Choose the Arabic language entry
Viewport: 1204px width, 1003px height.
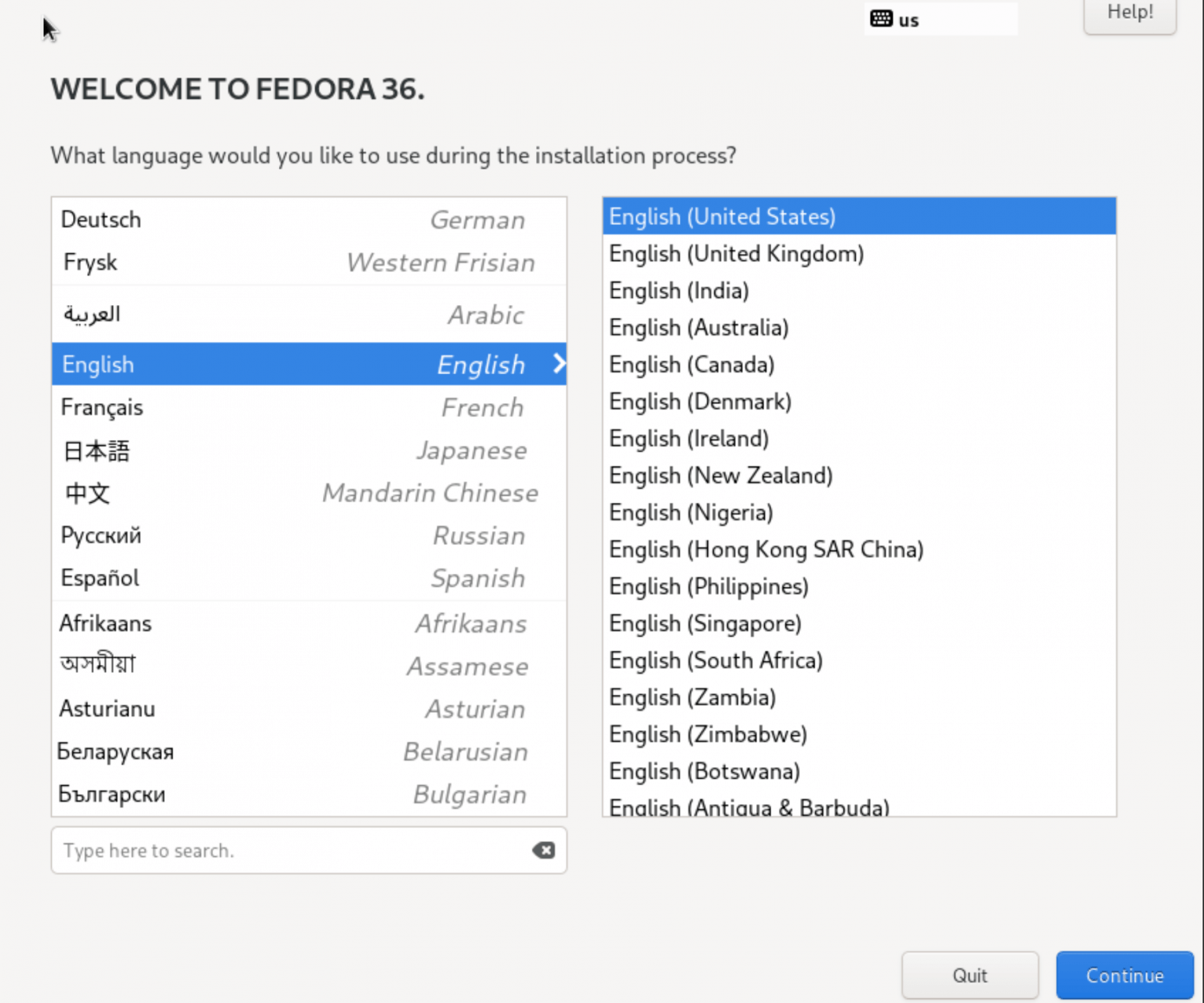pyautogui.click(x=92, y=314)
